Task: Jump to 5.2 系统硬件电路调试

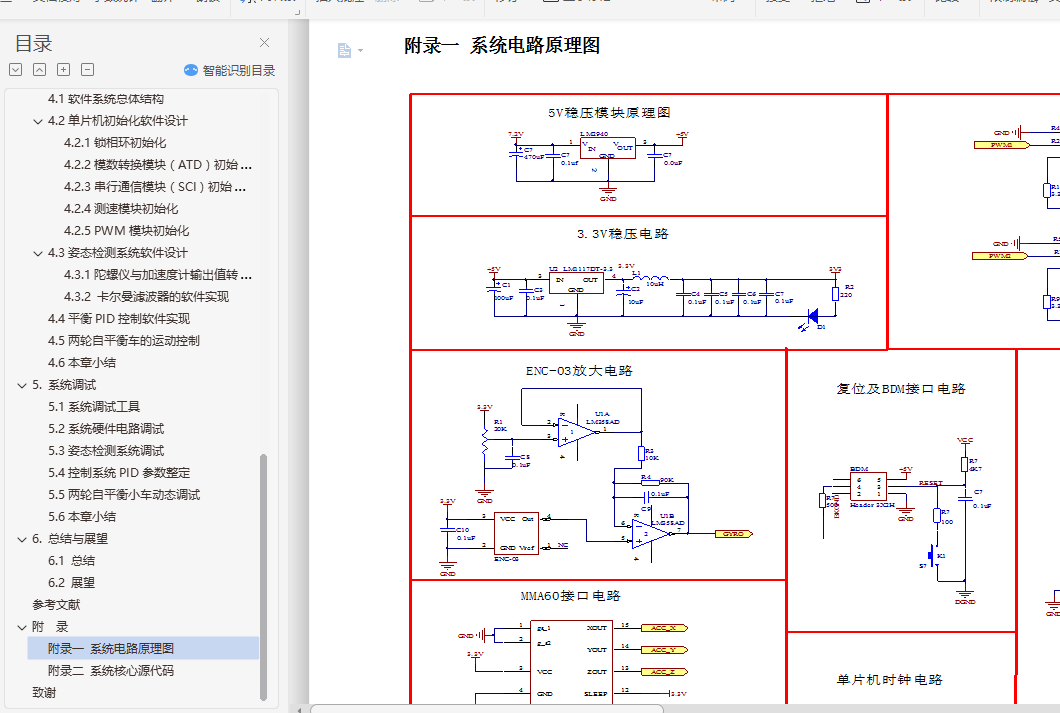Action: point(106,428)
